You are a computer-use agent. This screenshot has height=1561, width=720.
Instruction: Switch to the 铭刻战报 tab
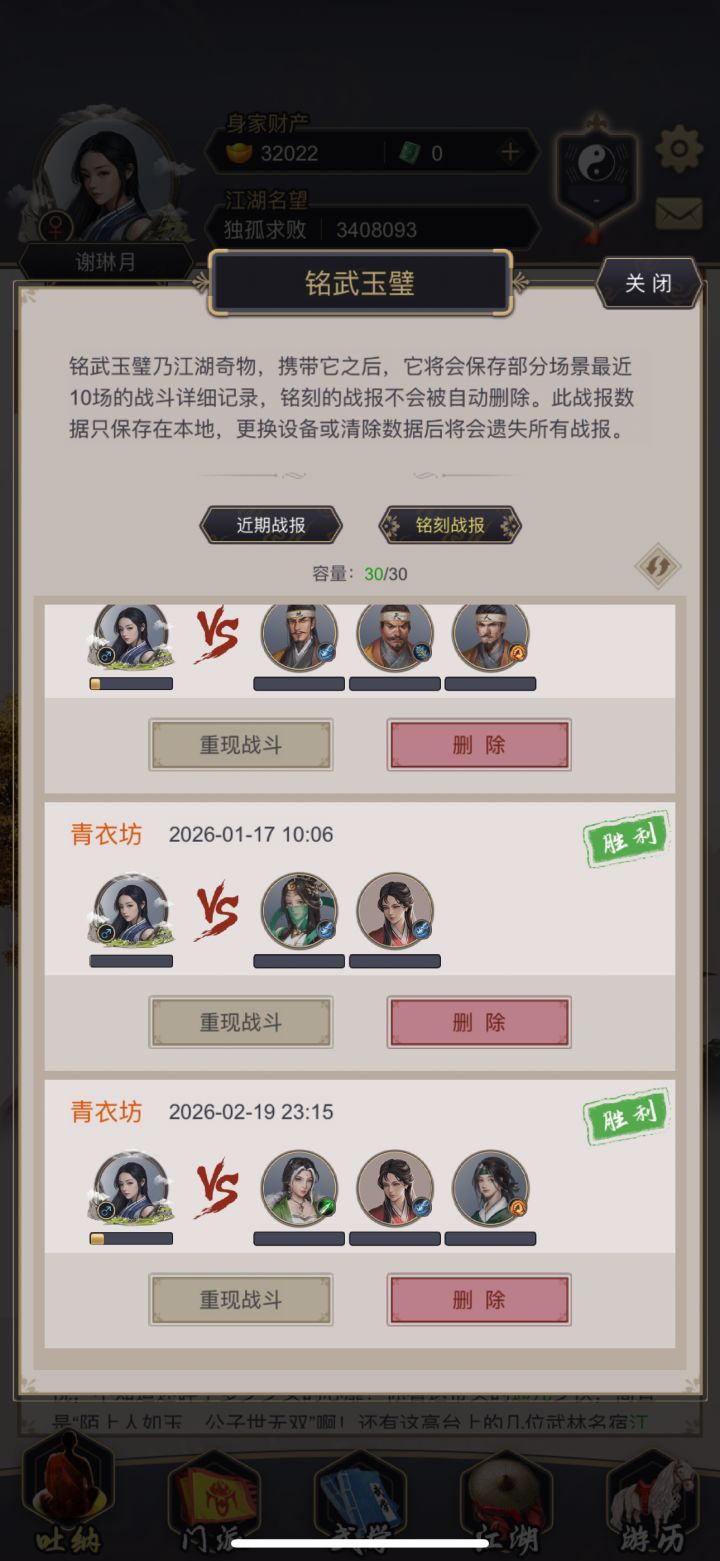450,525
